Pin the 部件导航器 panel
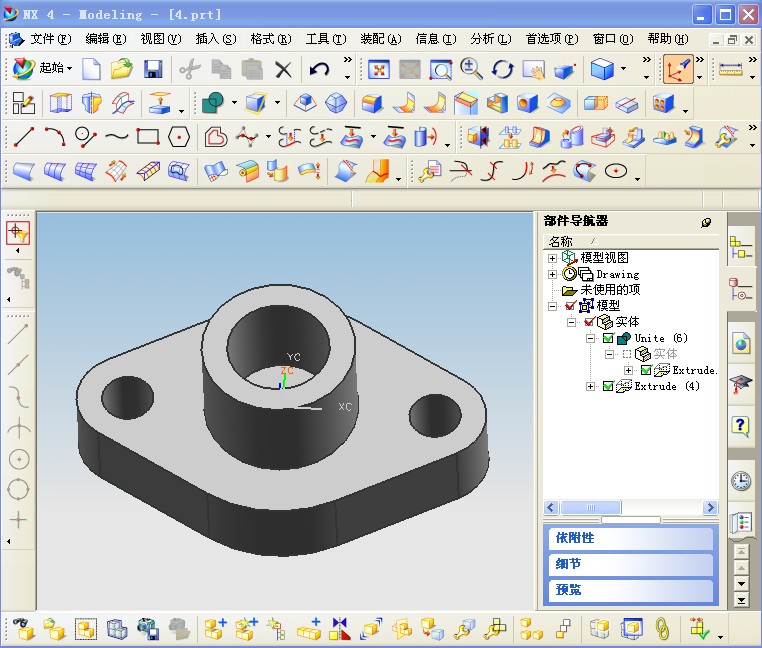Viewport: 762px width, 648px height. pyautogui.click(x=707, y=222)
